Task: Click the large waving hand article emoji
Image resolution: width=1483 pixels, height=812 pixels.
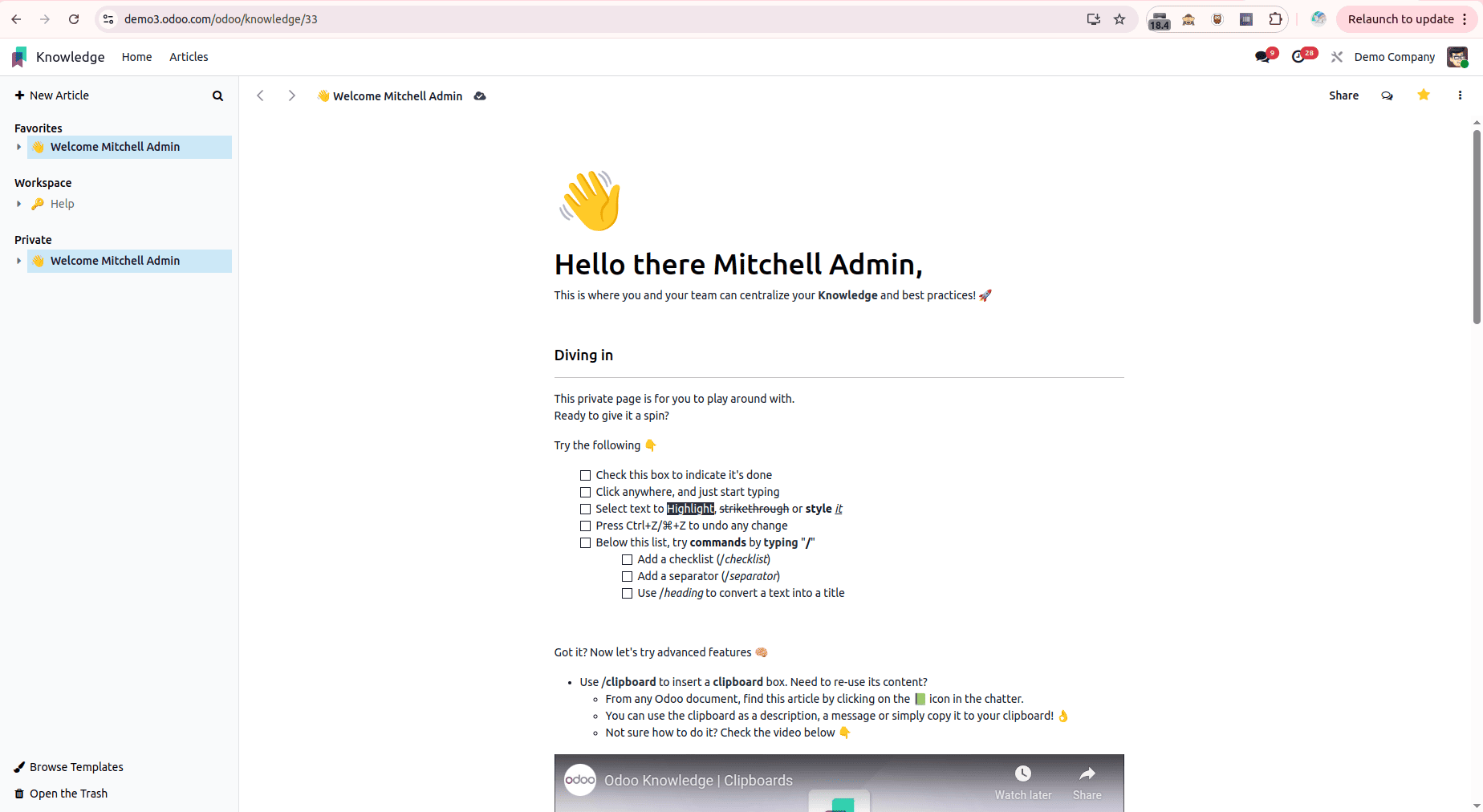Action: (591, 200)
